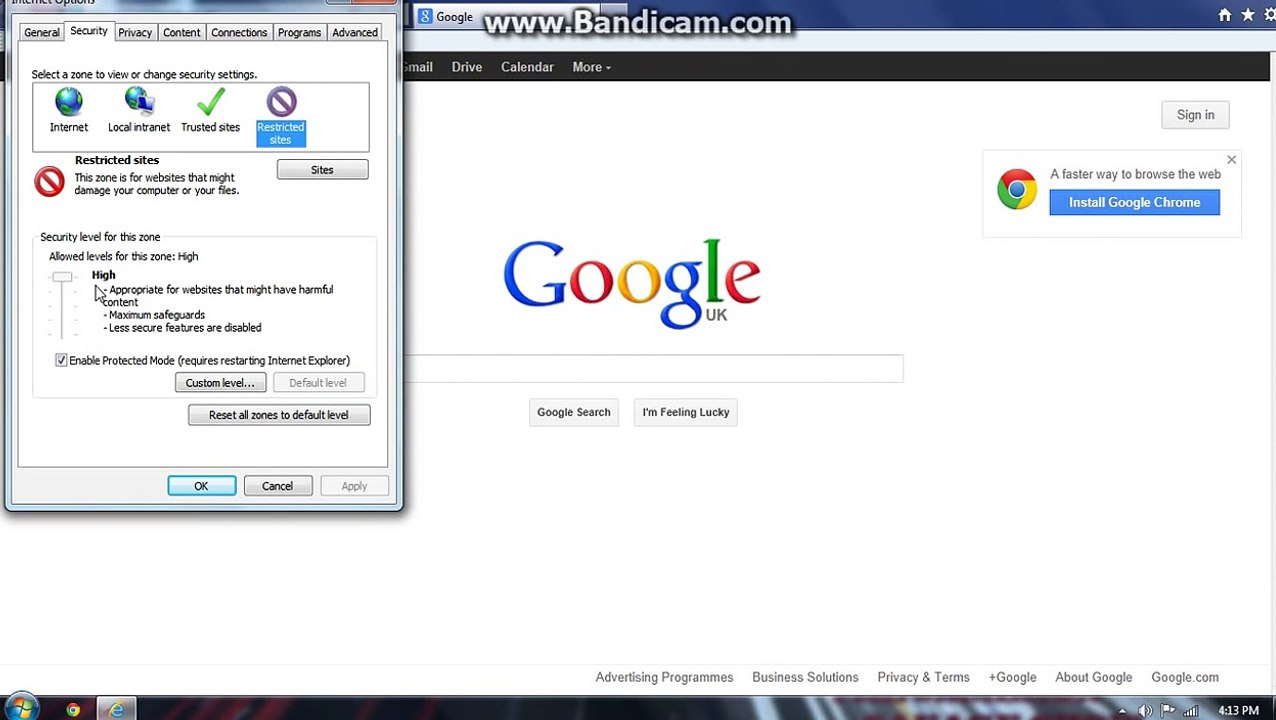Click the Google UK logo
Screen dimensions: 1276x720
point(632,283)
